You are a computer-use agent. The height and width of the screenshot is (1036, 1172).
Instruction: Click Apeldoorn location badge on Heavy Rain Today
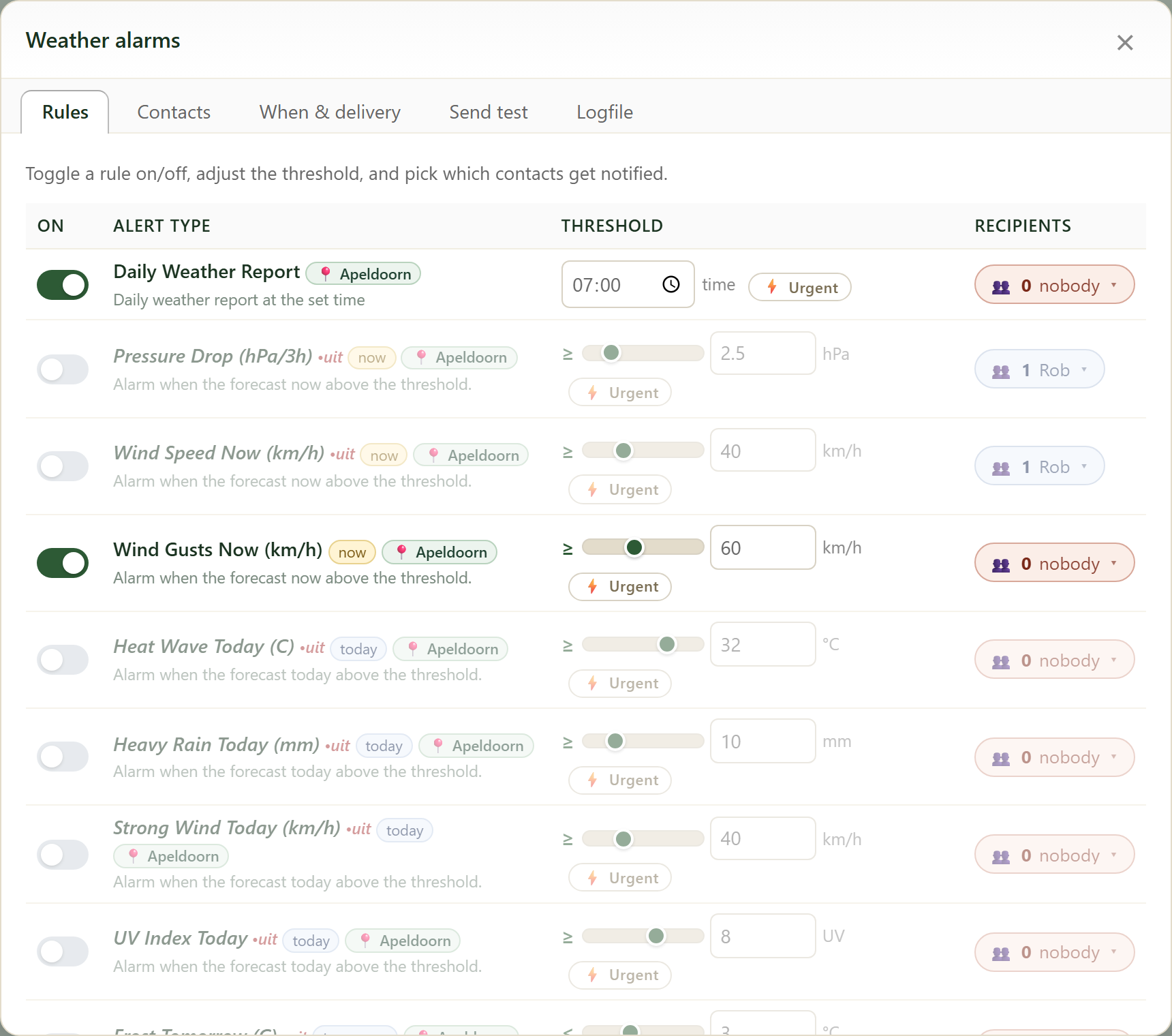tap(476, 745)
